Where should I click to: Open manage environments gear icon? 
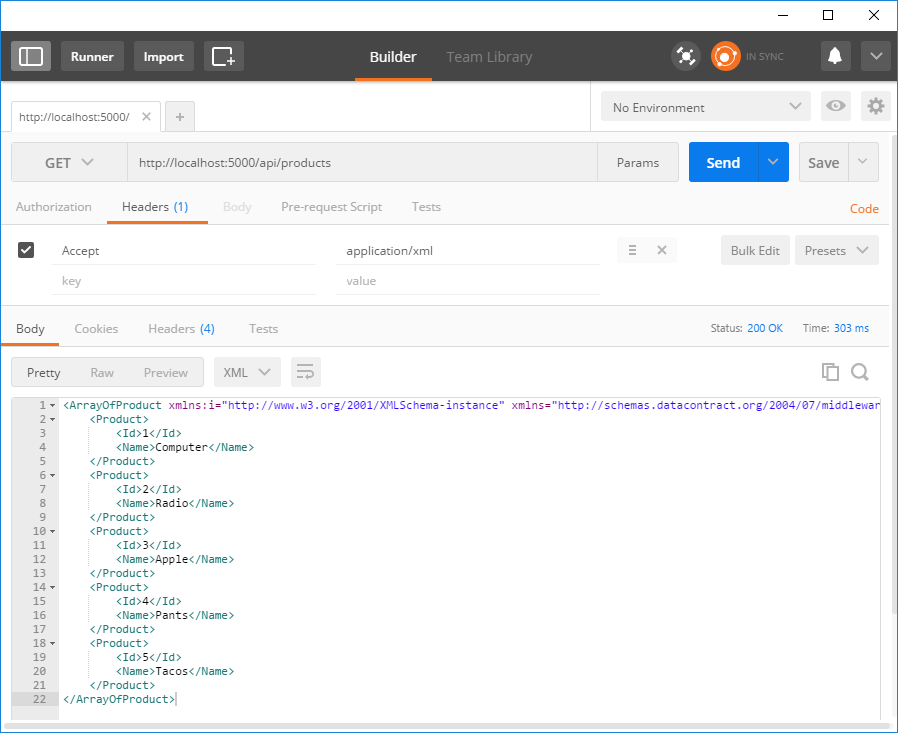click(x=876, y=107)
